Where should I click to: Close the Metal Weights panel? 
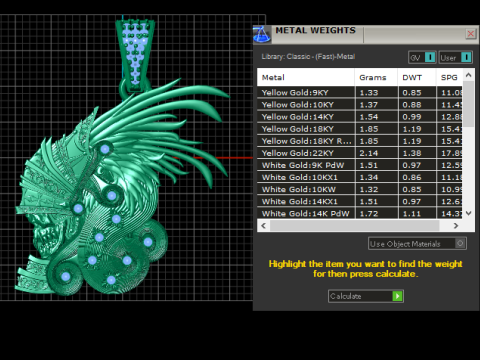471,34
